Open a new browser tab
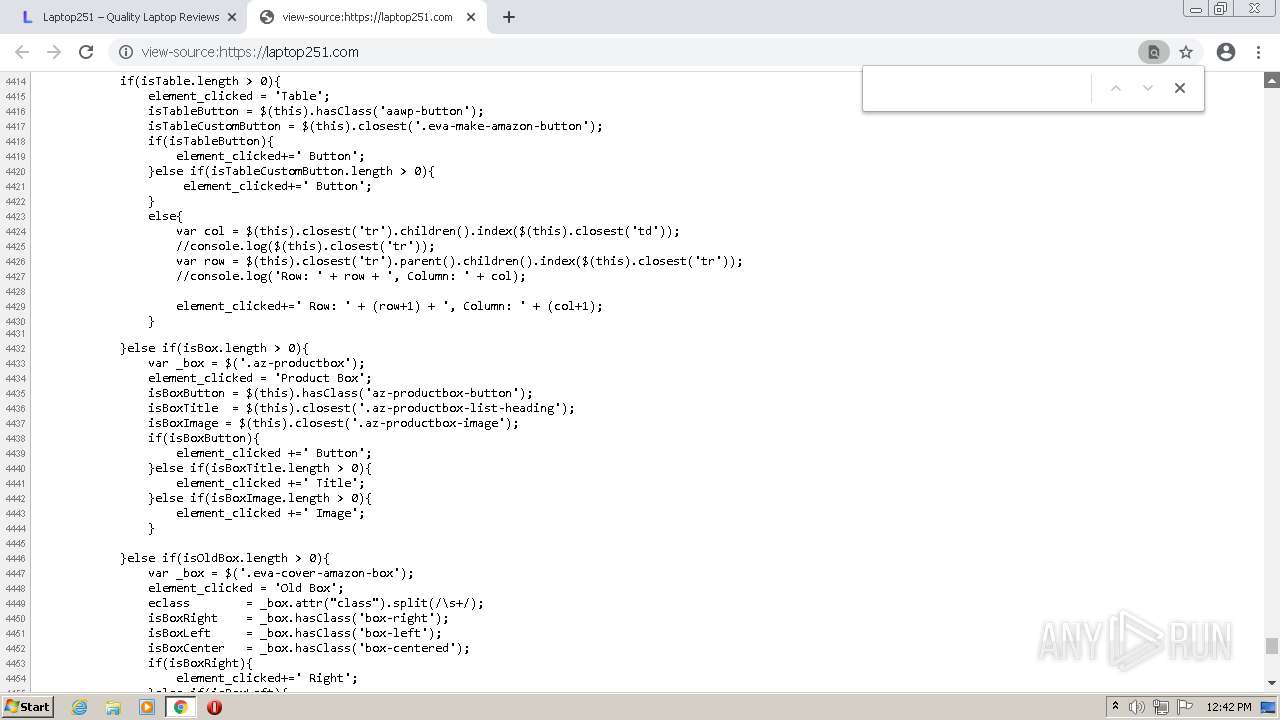Image resolution: width=1280 pixels, height=720 pixels. 509,17
